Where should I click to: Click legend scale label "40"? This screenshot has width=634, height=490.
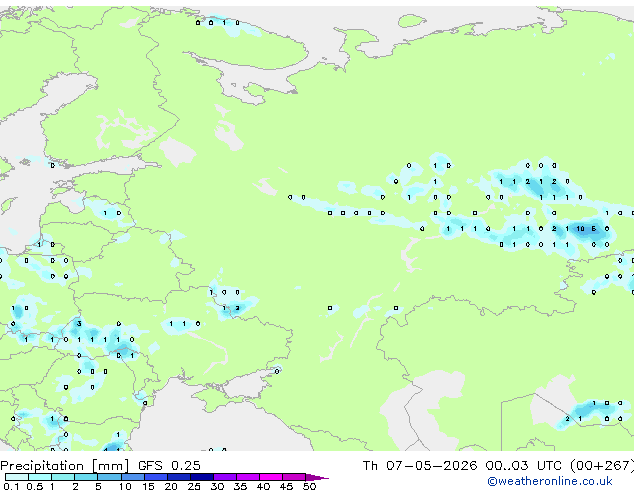(263, 486)
